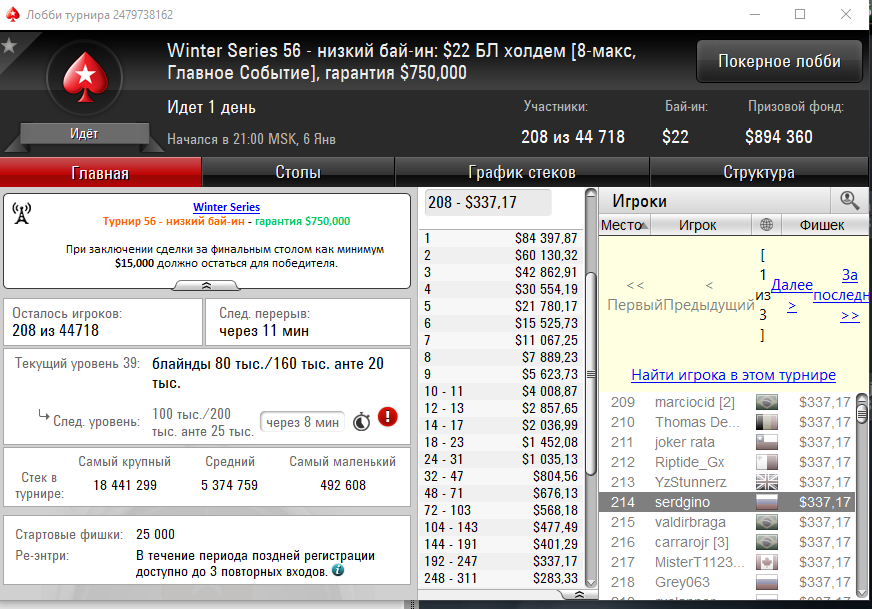
Task: Click smallest stack value 492 608
Action: (343, 486)
